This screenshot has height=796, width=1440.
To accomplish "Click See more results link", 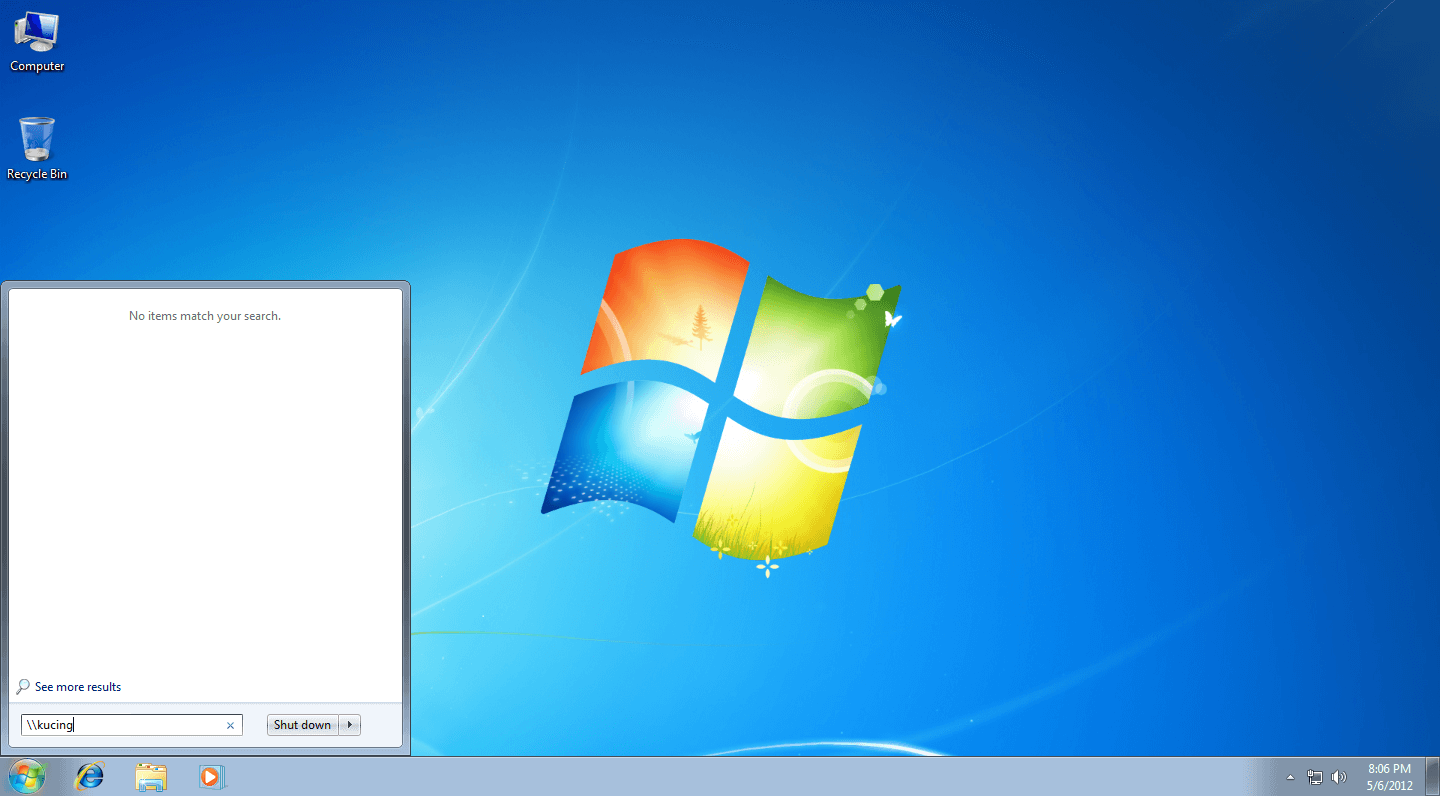I will [78, 687].
